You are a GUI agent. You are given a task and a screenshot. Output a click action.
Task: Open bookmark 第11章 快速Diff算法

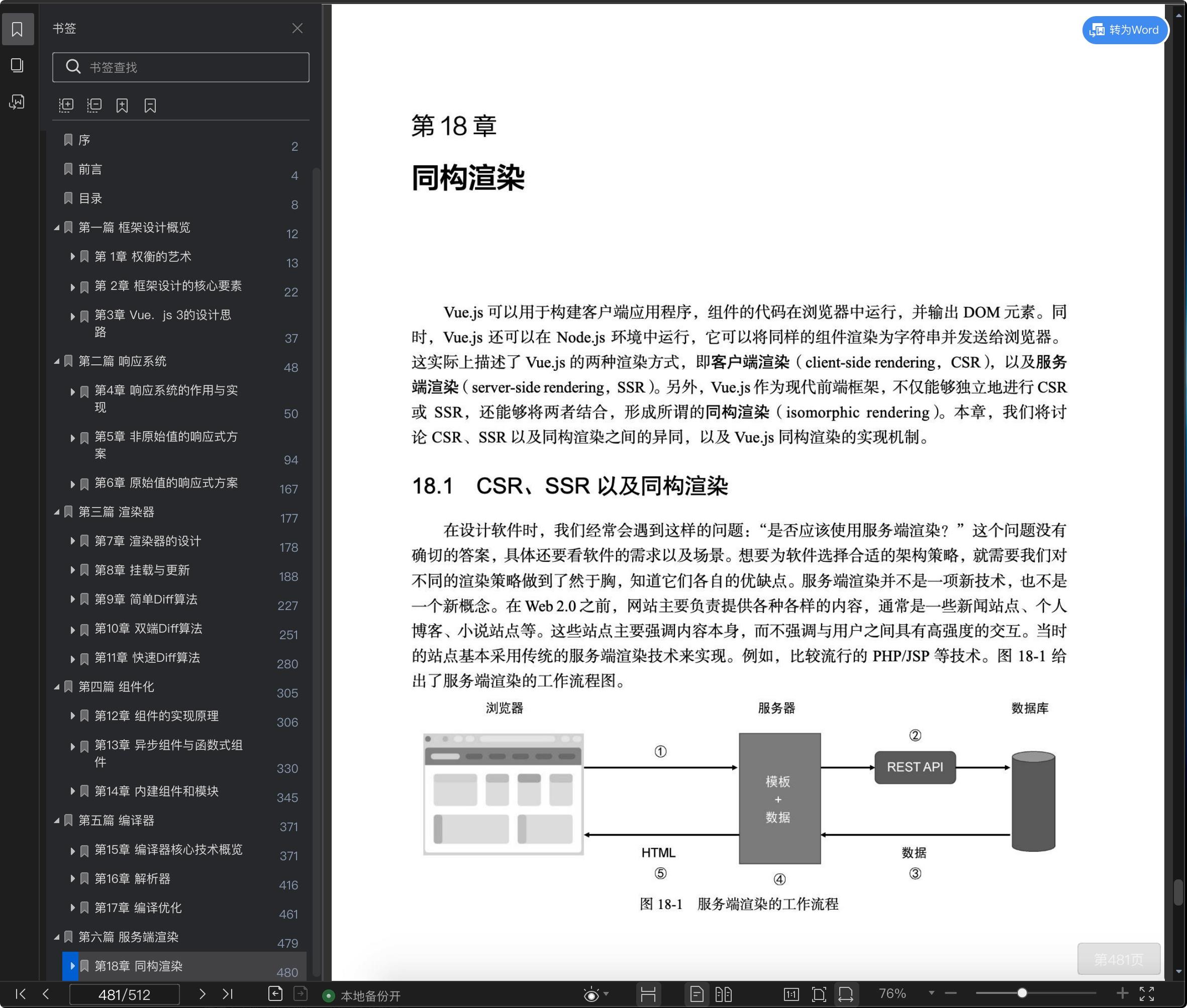[x=147, y=658]
